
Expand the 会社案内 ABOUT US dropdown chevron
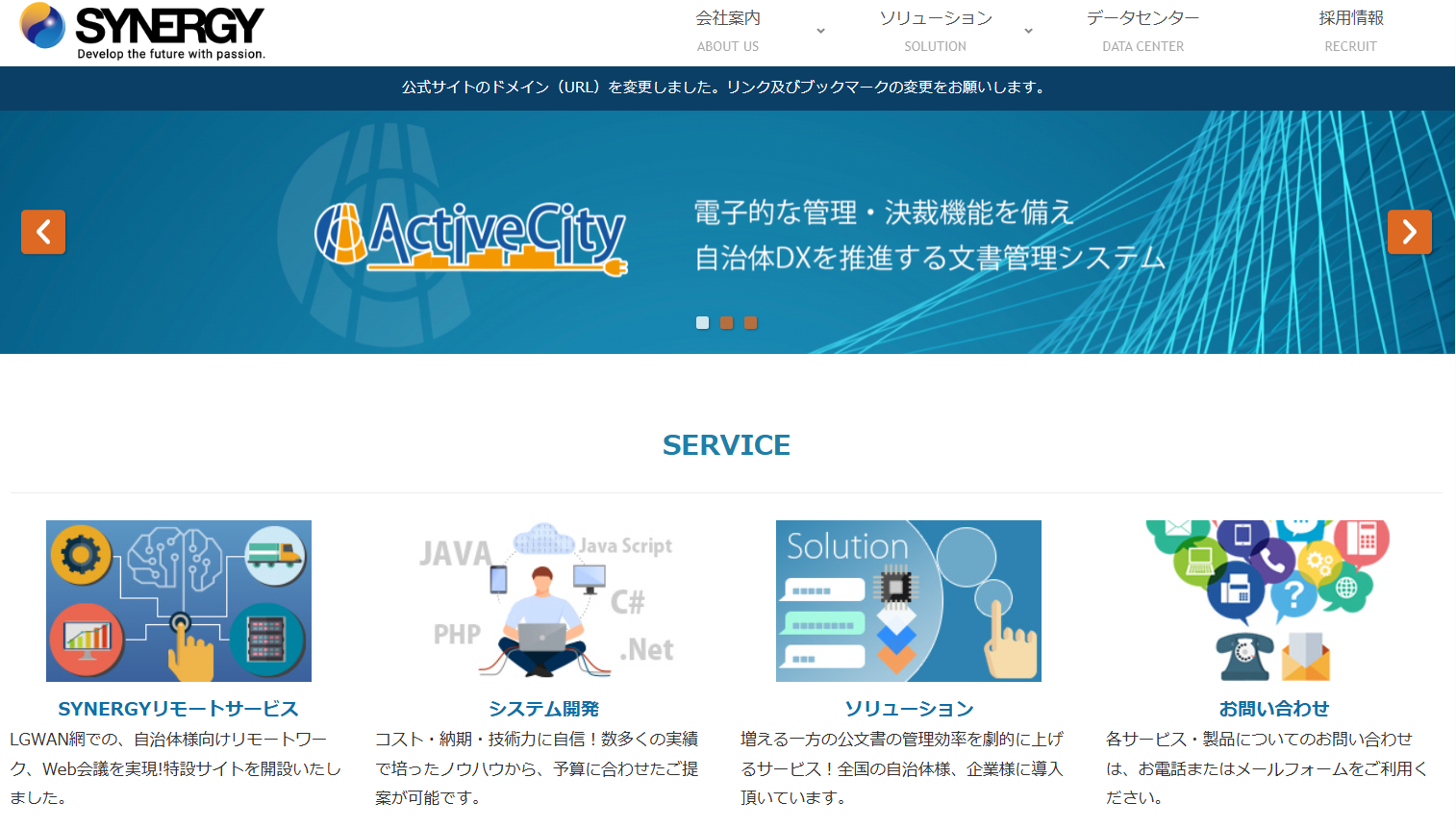tap(820, 31)
